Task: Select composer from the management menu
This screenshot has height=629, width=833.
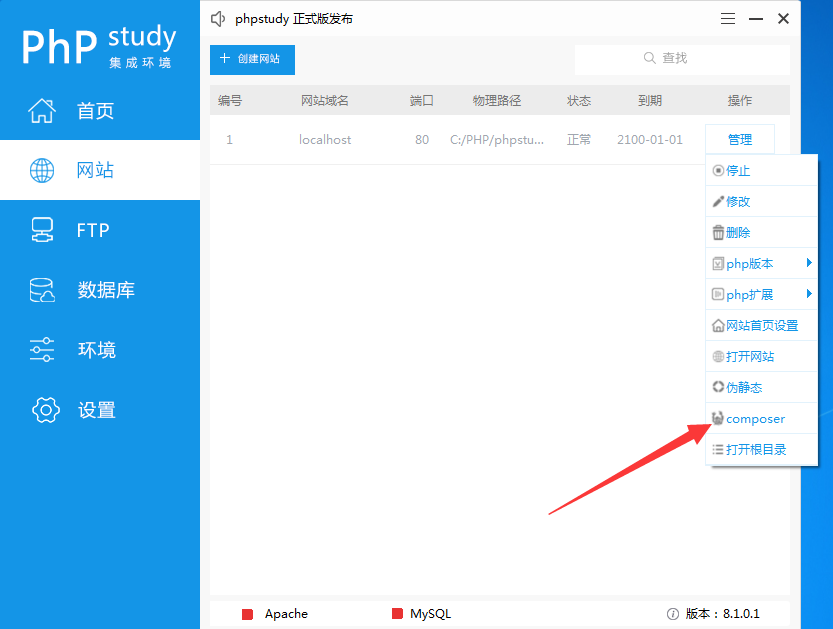Action: 755,418
